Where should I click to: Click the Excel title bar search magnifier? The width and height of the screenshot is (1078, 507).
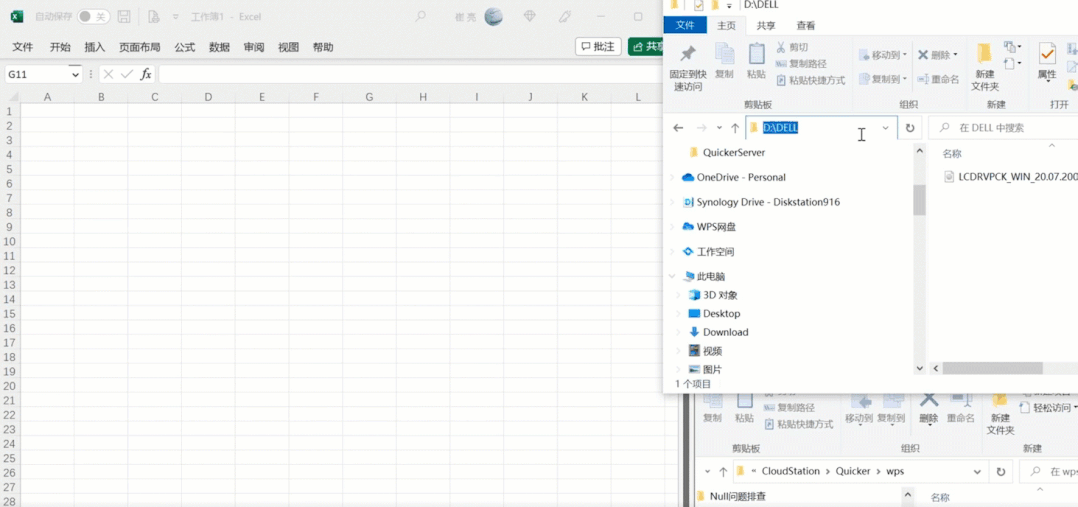coord(420,17)
